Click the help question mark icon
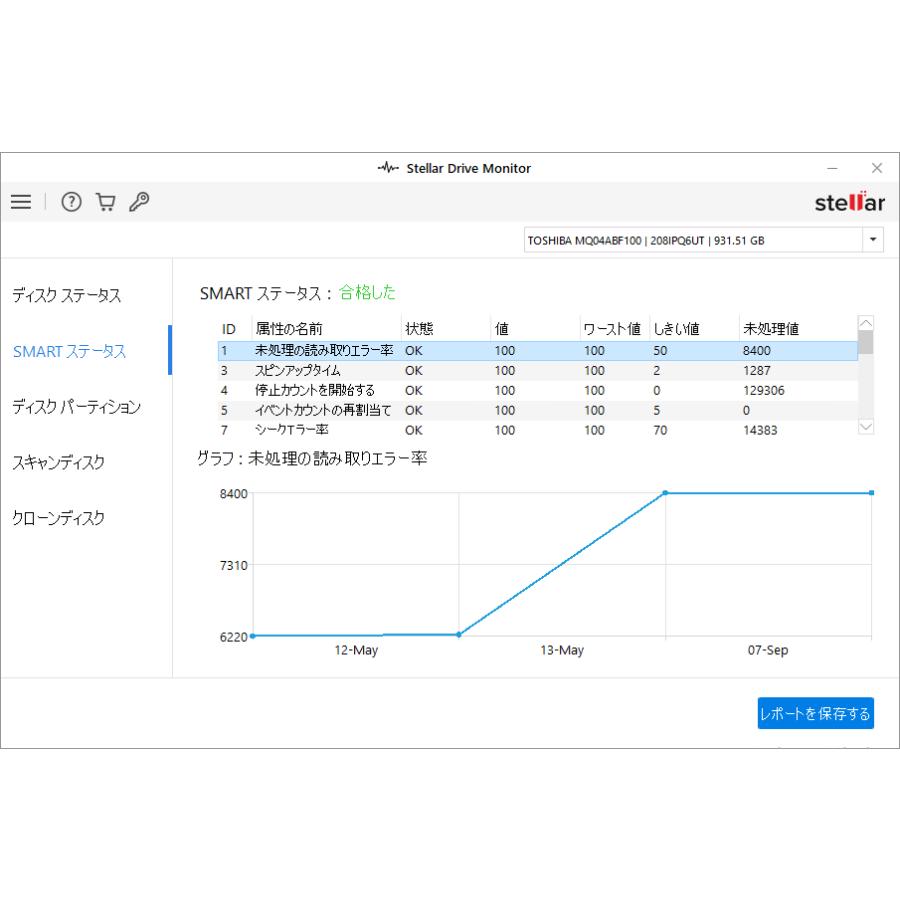900x900 pixels. (x=71, y=202)
